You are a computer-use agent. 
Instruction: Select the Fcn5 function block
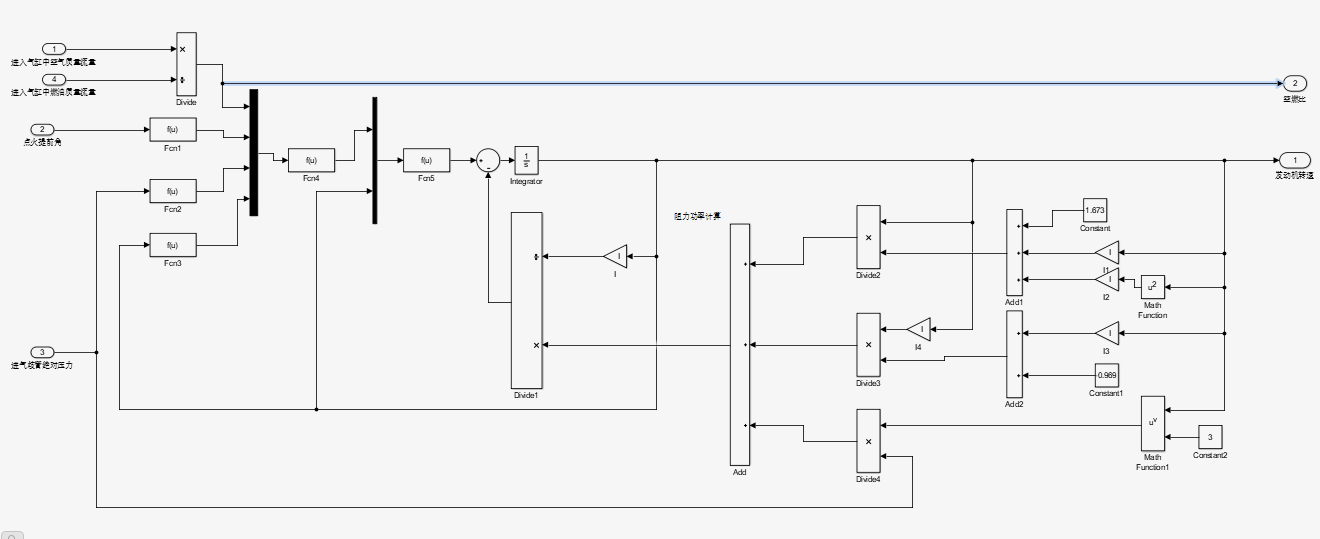(426, 160)
